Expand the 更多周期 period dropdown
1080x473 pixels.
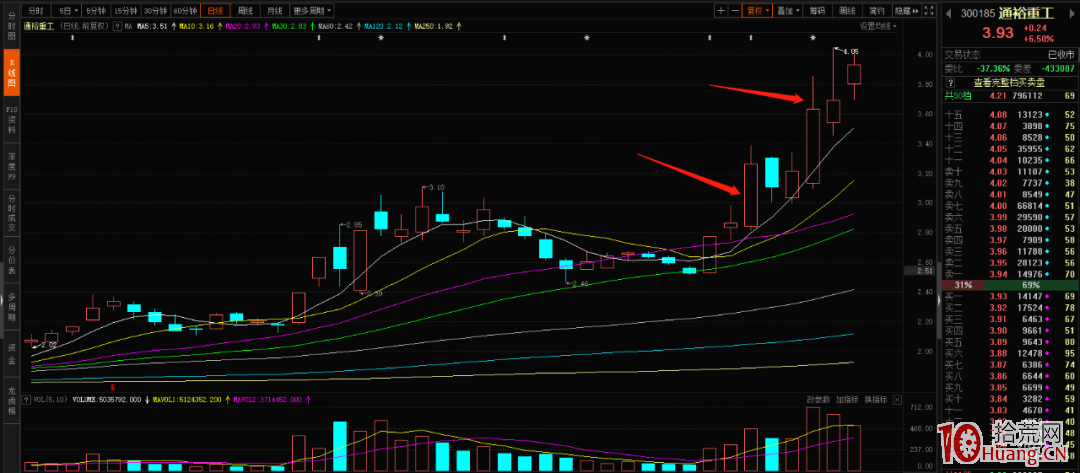click(313, 10)
